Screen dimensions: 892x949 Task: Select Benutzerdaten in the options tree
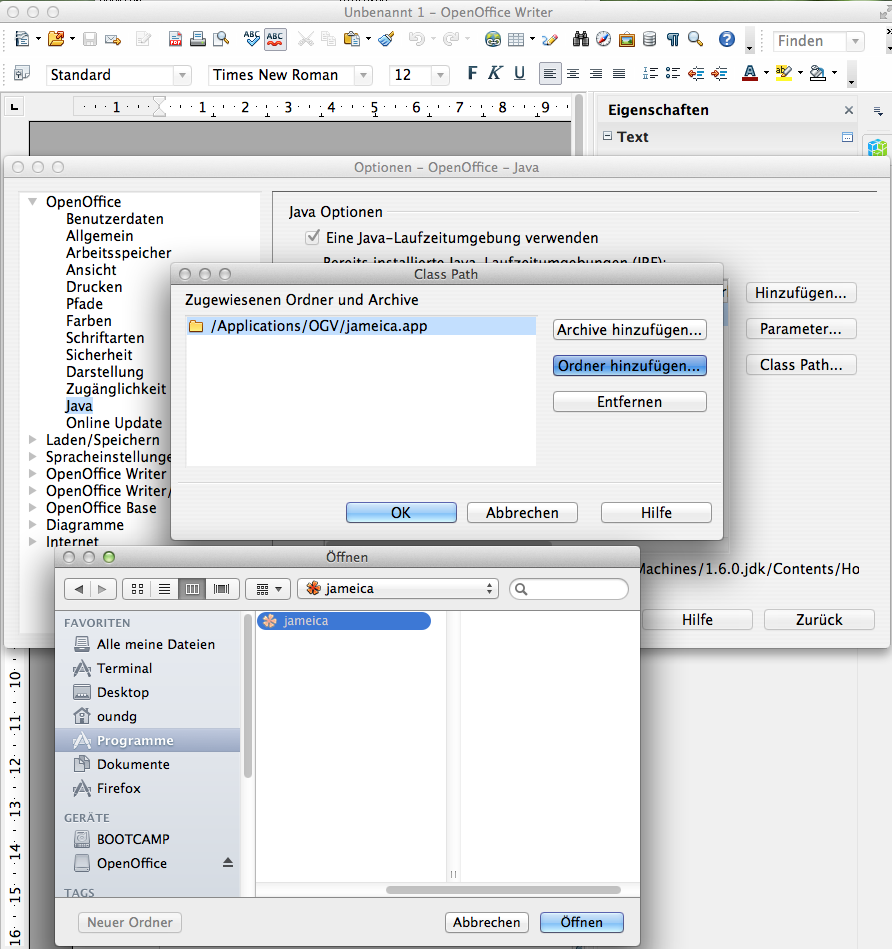click(x=114, y=218)
